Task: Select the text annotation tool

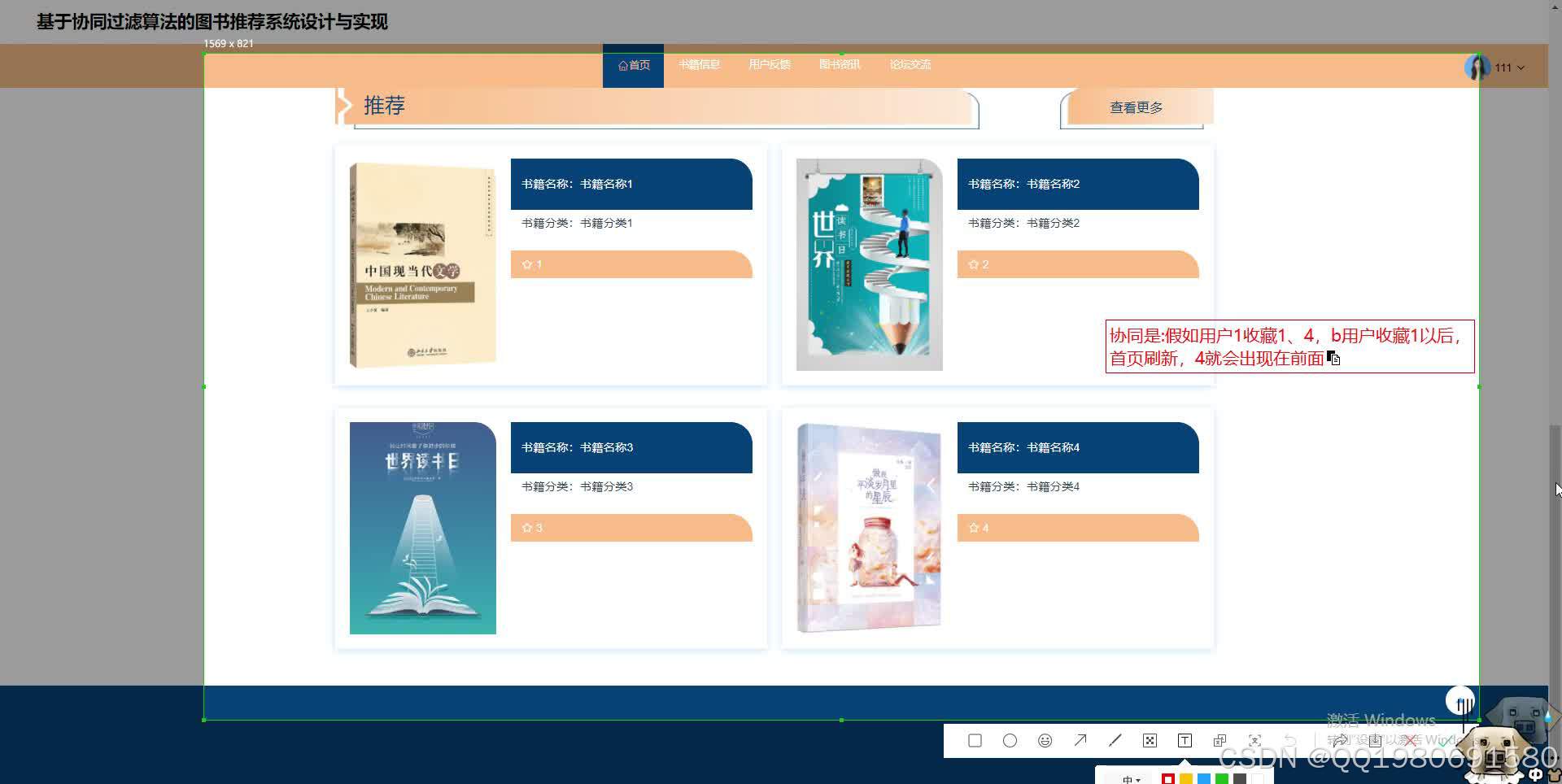Action: pyautogui.click(x=1185, y=740)
